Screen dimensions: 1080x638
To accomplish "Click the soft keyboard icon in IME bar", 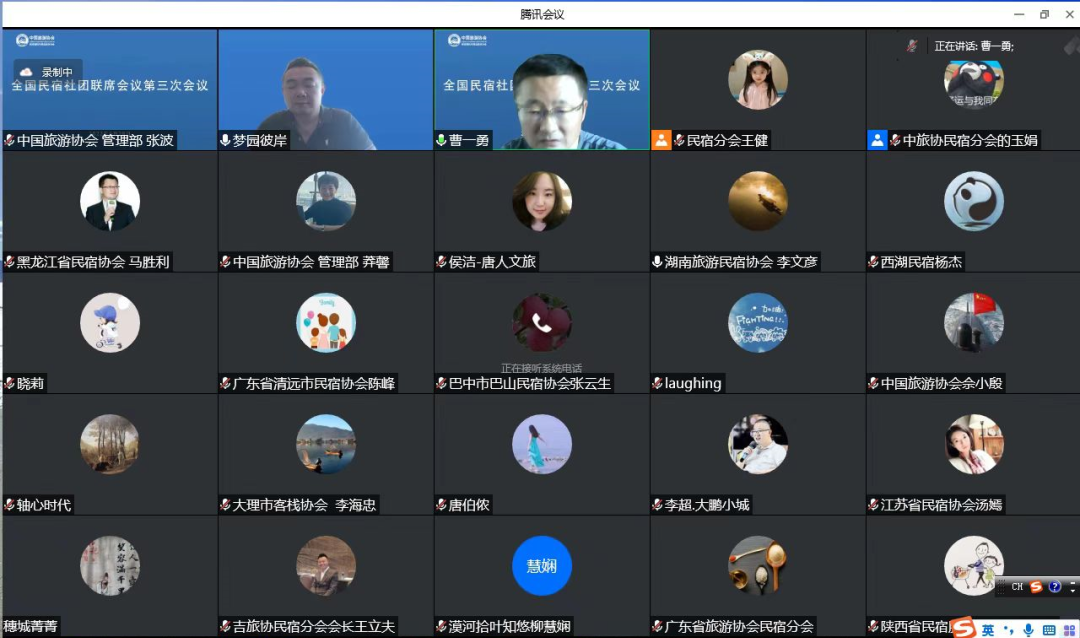I will tap(1049, 630).
